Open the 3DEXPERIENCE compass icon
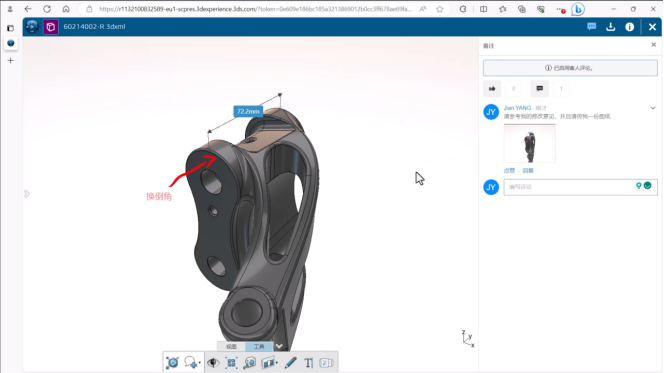 tap(32, 27)
